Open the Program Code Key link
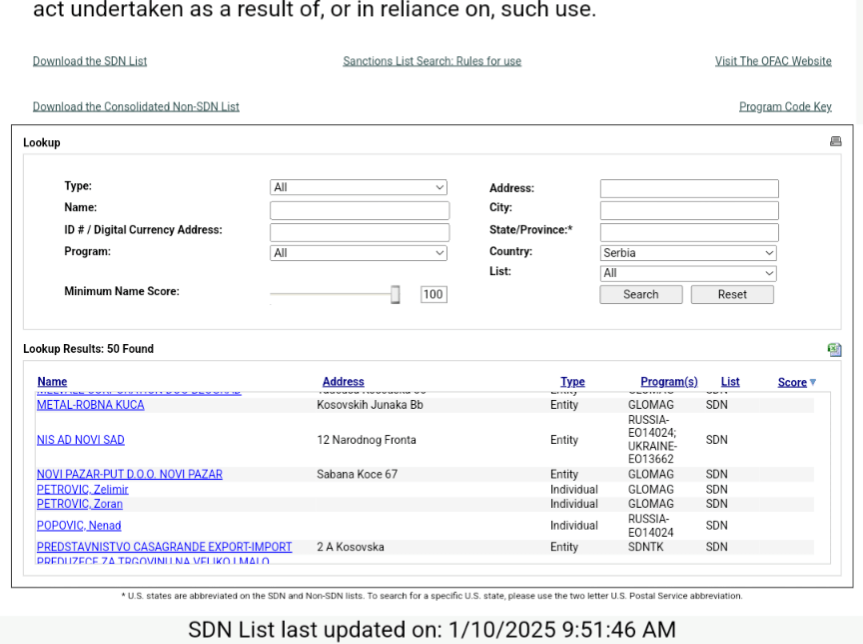This screenshot has width=863, height=644. click(x=785, y=107)
